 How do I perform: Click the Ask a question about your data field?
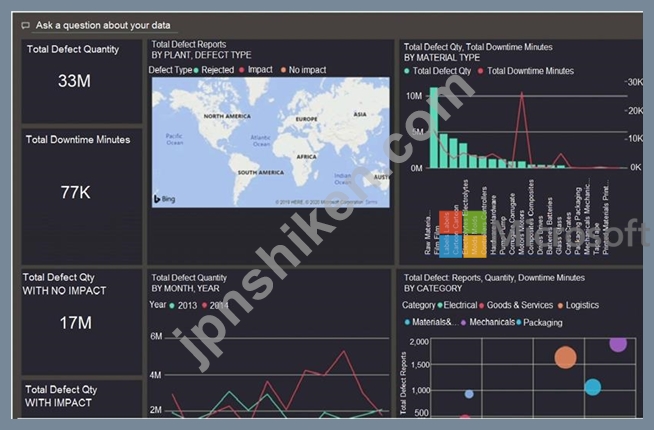[103, 25]
